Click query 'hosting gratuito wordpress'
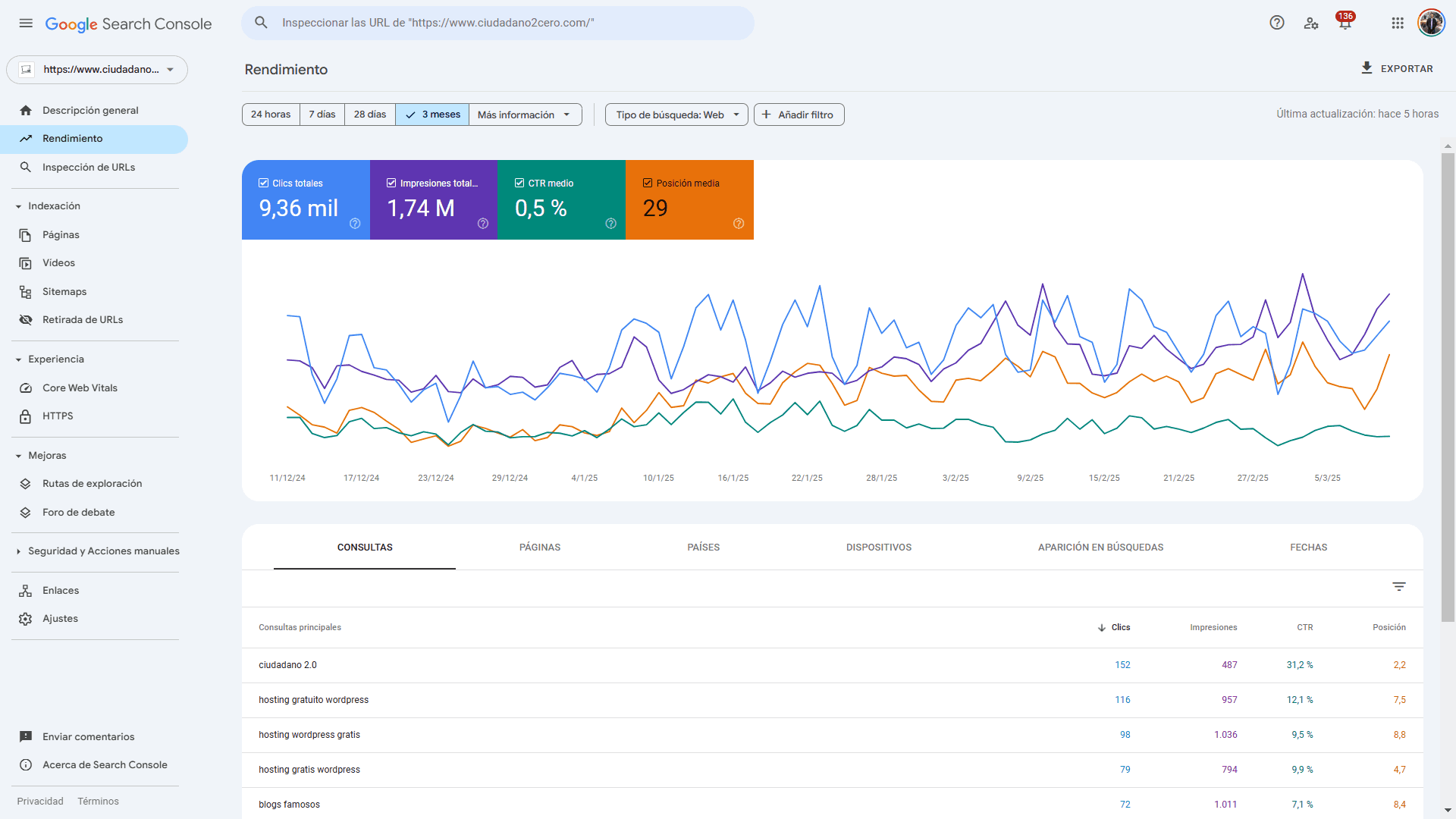 [313, 700]
